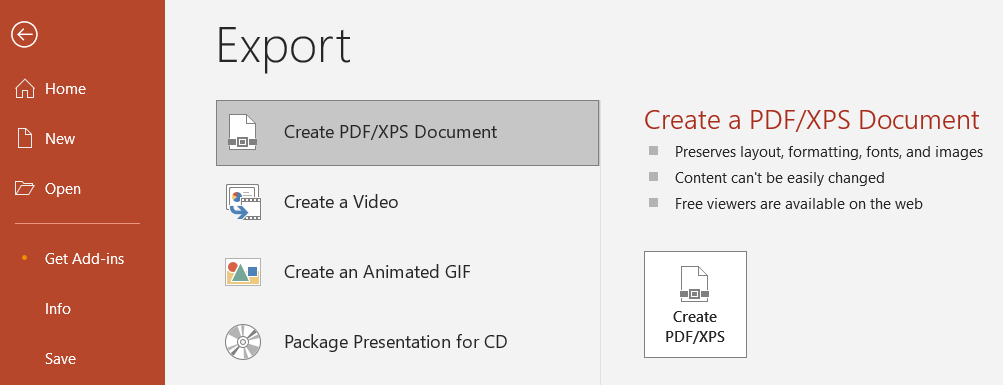This screenshot has width=1003, height=385.
Task: Click the back arrow to exit Backstage view
Action: click(x=24, y=35)
